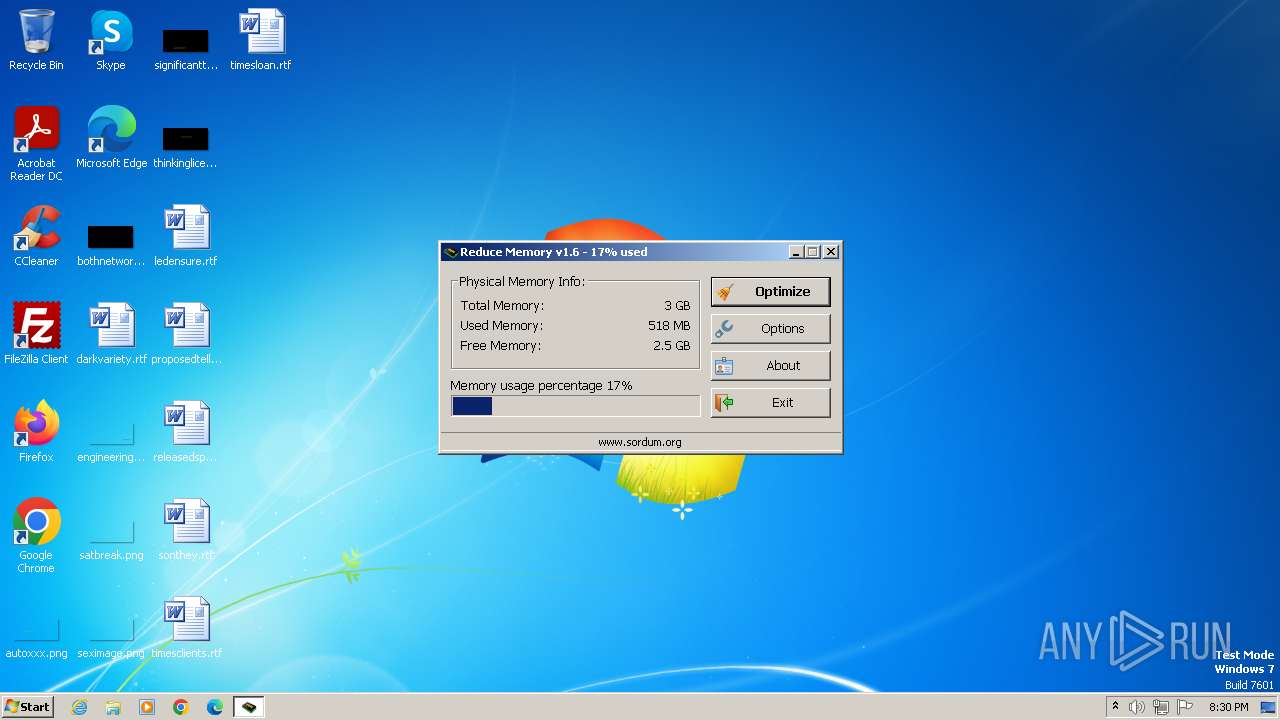Select the Recycle Bin desktop icon

click(x=36, y=40)
